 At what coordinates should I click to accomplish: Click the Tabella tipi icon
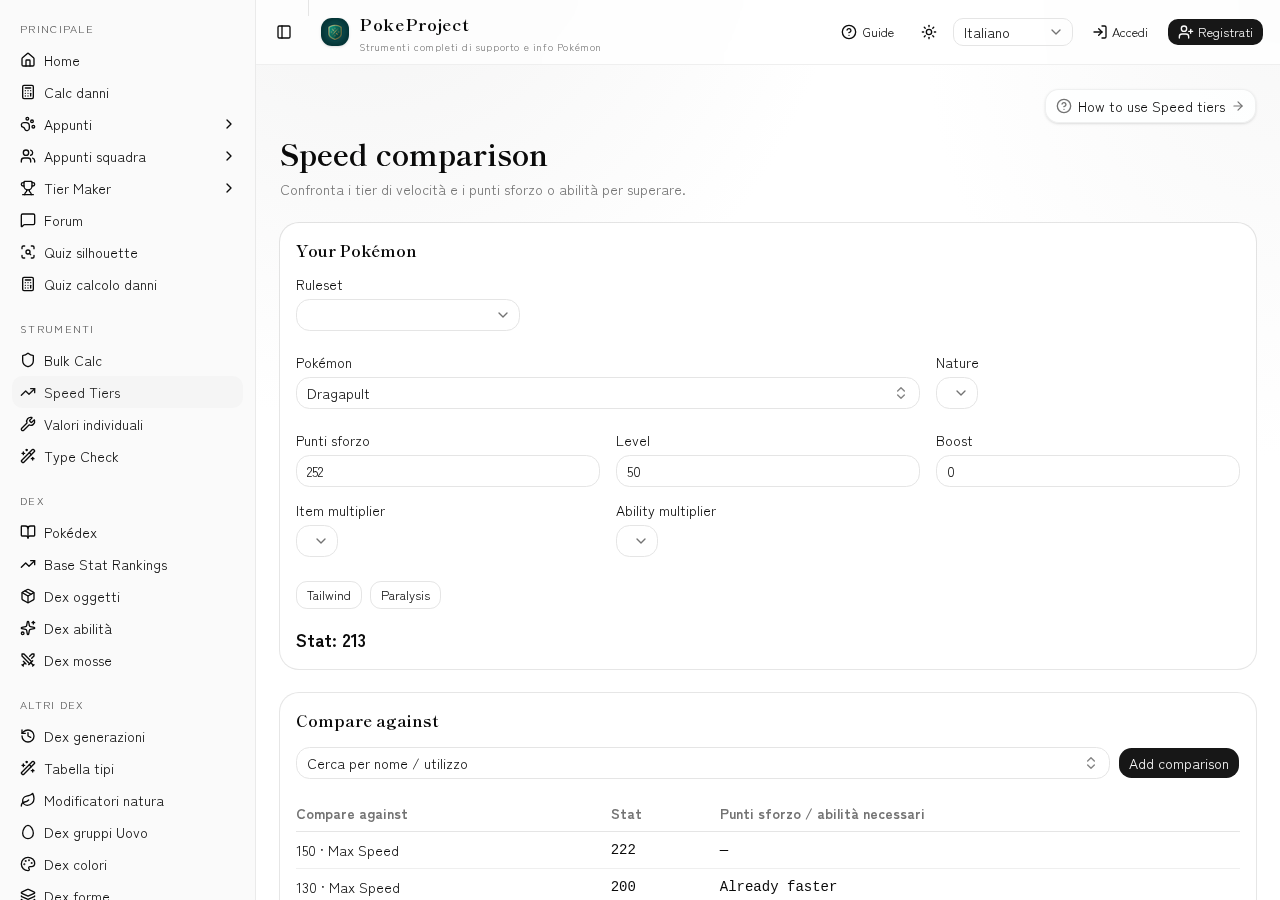(28, 769)
